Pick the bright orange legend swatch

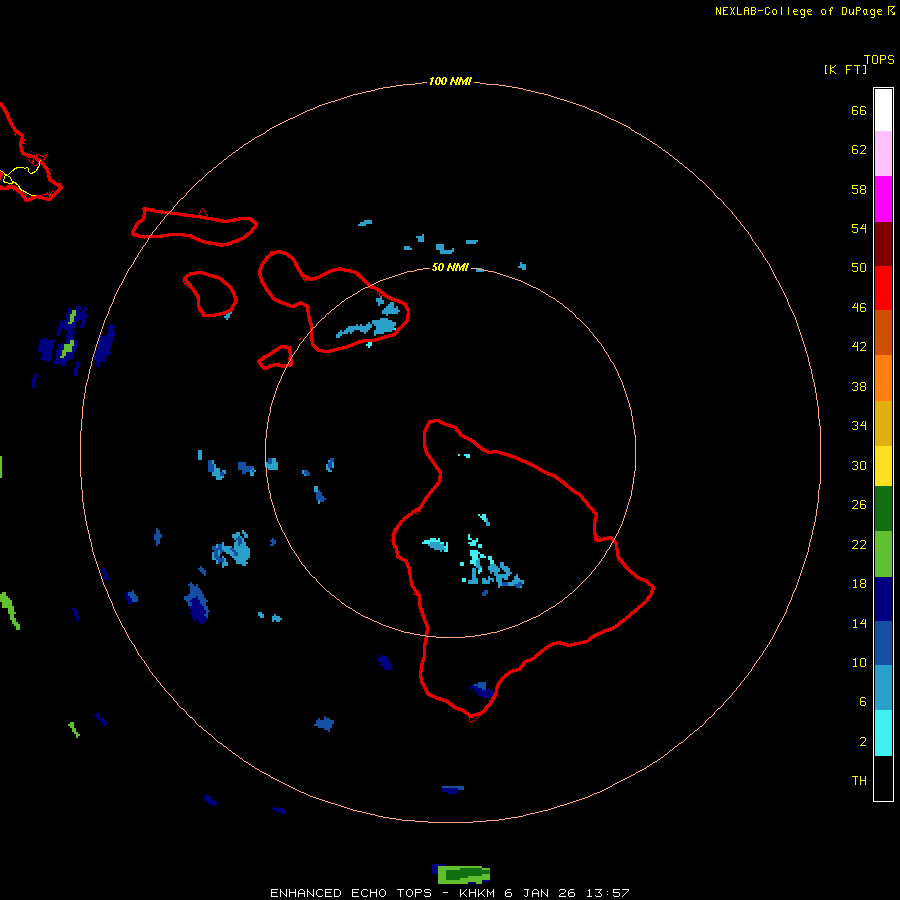883,378
